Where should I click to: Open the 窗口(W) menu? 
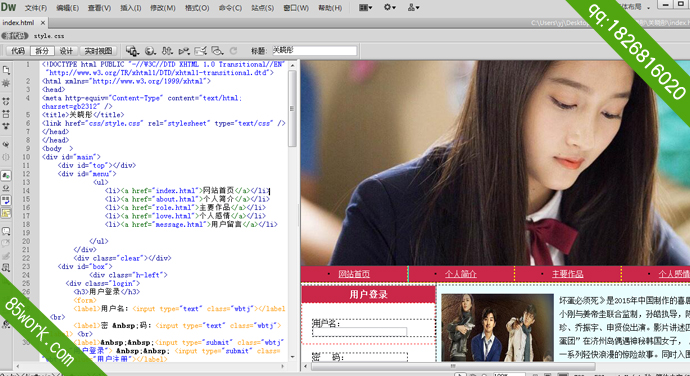coord(296,8)
